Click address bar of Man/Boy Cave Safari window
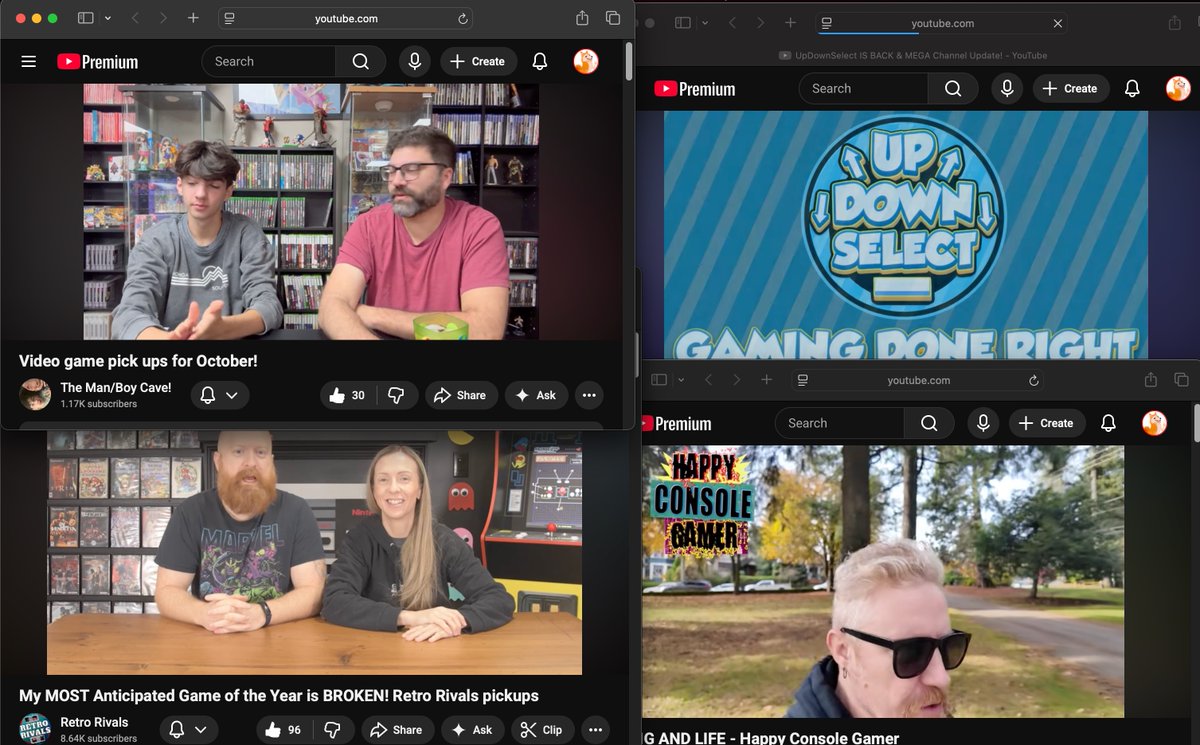The width and height of the screenshot is (1200, 745). point(345,19)
